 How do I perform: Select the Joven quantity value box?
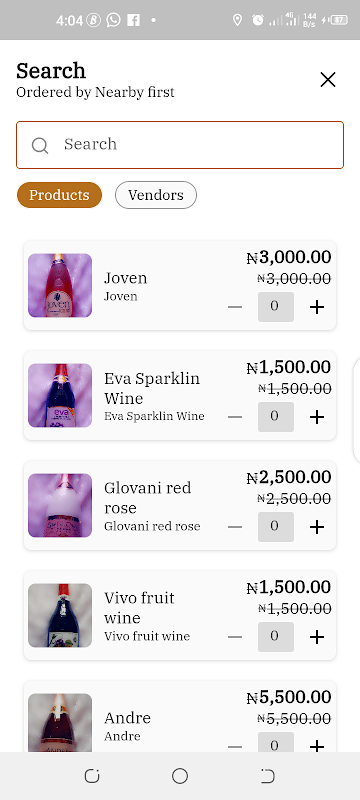275,307
